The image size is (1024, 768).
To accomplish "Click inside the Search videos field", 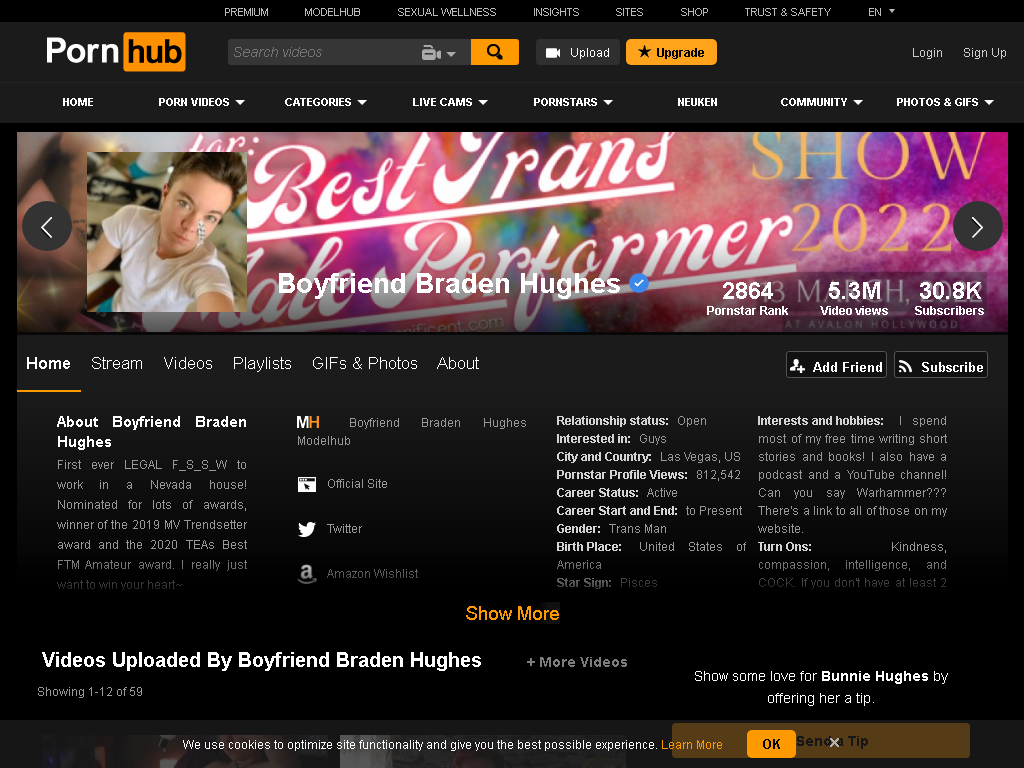I will tap(323, 52).
